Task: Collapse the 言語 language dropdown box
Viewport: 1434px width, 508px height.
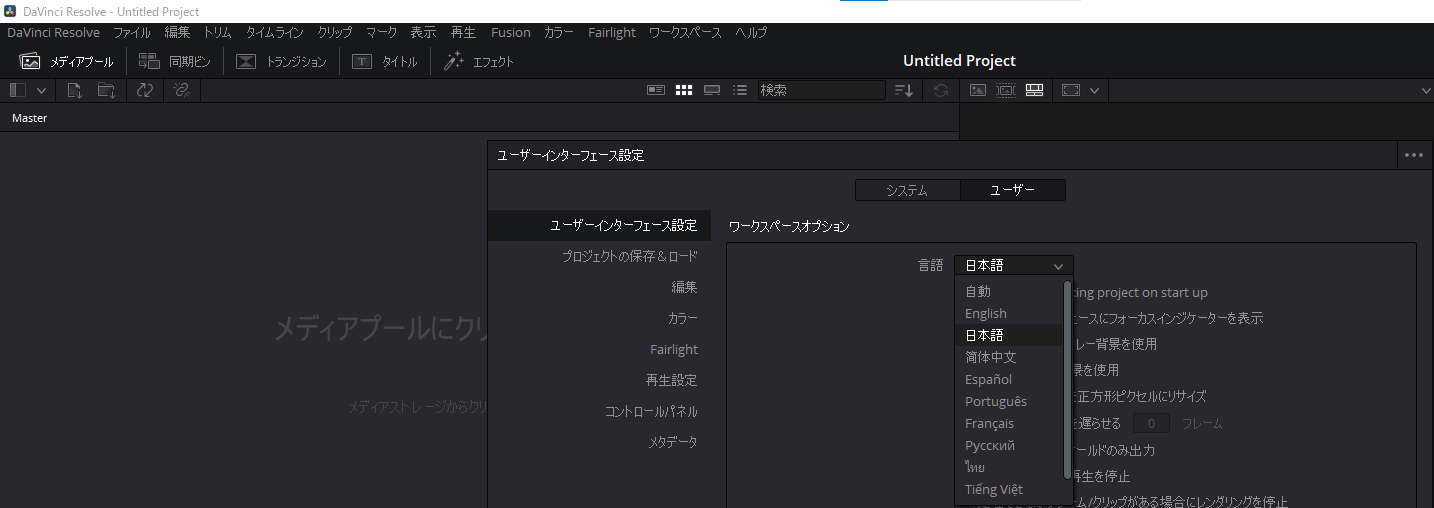Action: [1014, 265]
